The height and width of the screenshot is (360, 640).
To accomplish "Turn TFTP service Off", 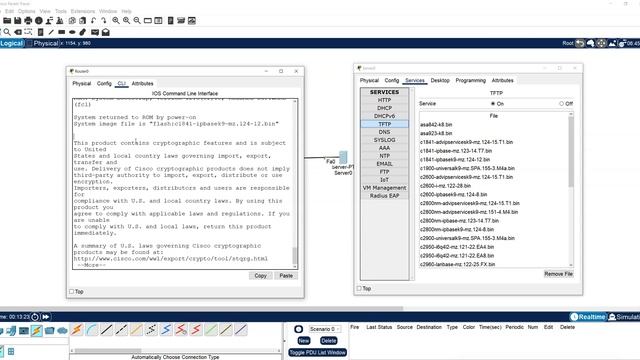I will pos(562,104).
